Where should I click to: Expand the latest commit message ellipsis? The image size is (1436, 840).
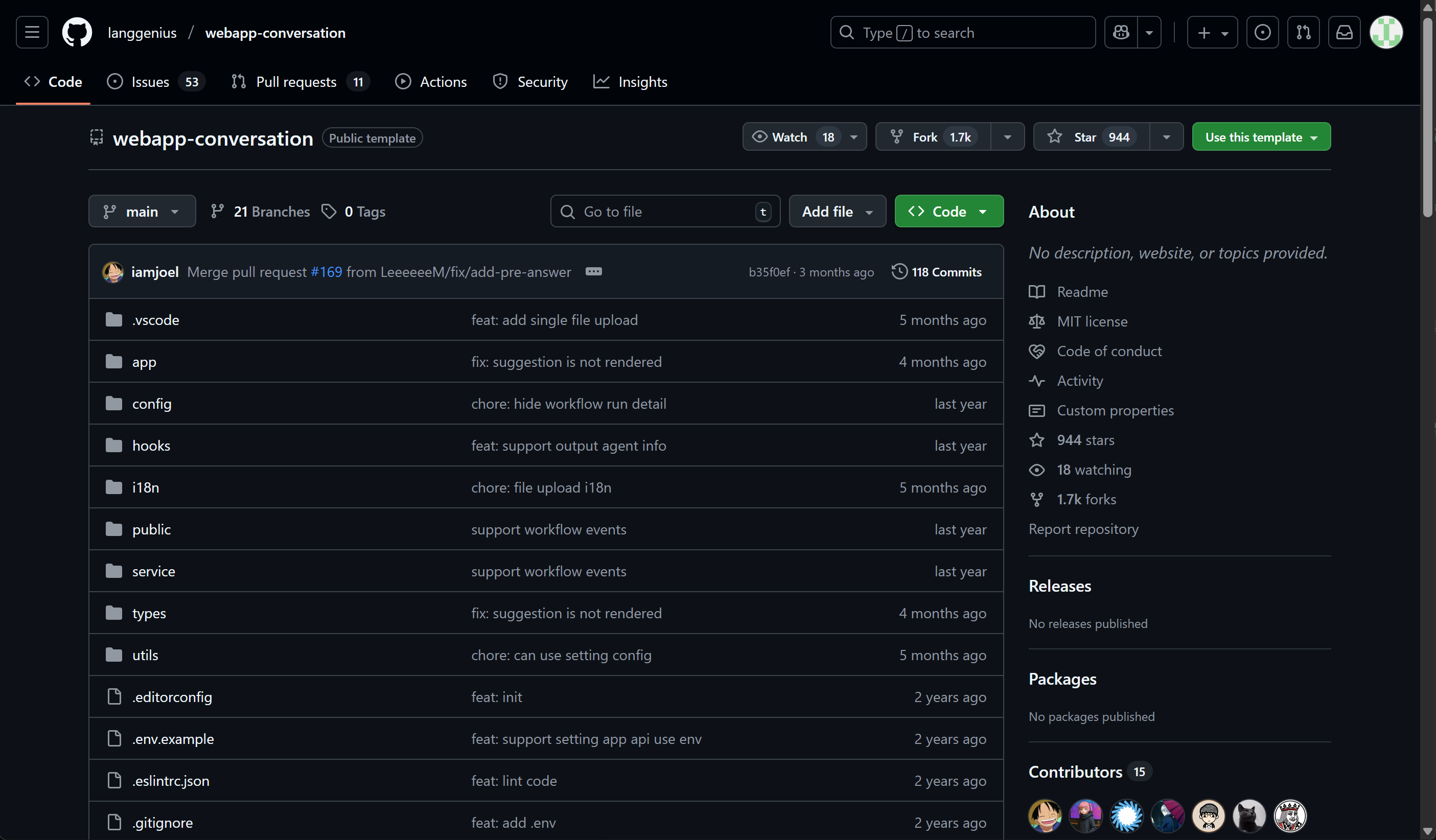[593, 271]
